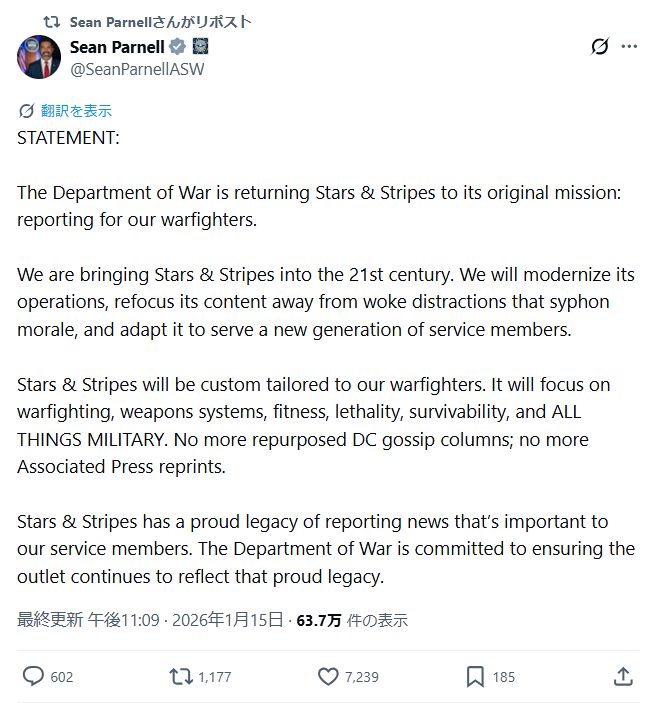Bookmark this Stars & Stripes statement
Viewport: 657px width, 703px height.
[x=475, y=677]
